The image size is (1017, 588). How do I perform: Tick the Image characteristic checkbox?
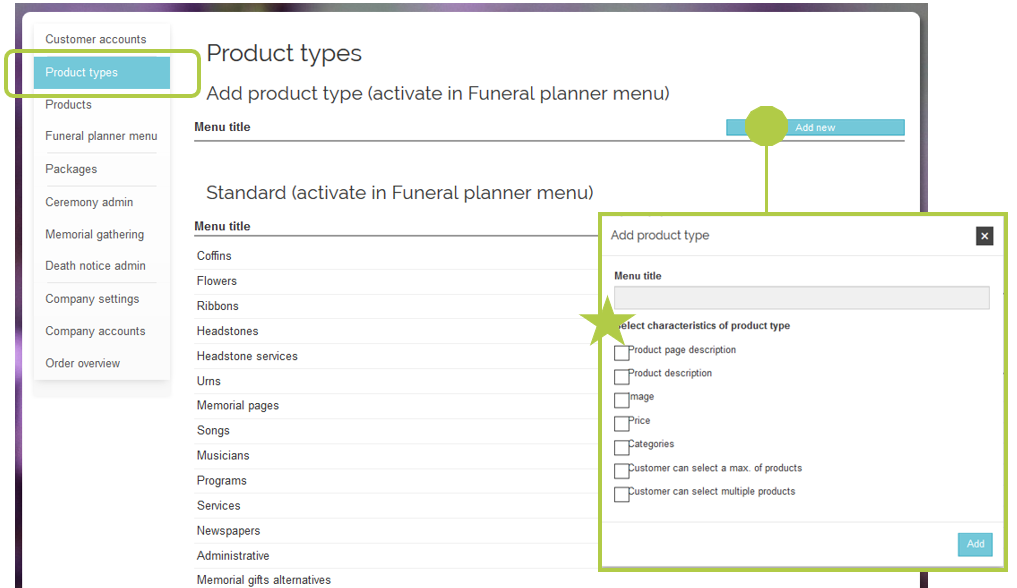[621, 400]
